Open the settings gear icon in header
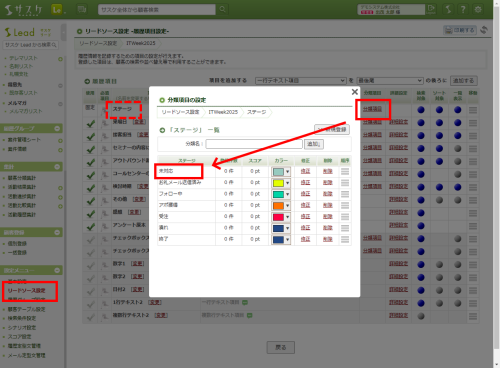The image size is (500, 368). point(478,9)
